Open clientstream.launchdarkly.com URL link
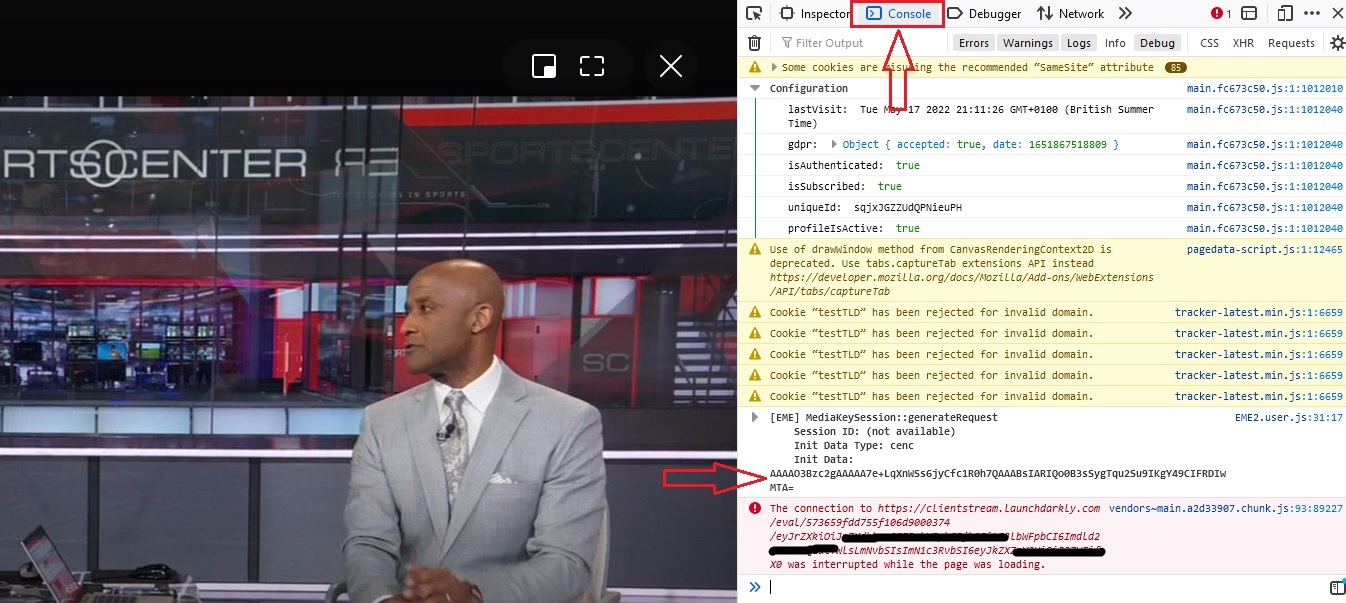 click(x=989, y=508)
